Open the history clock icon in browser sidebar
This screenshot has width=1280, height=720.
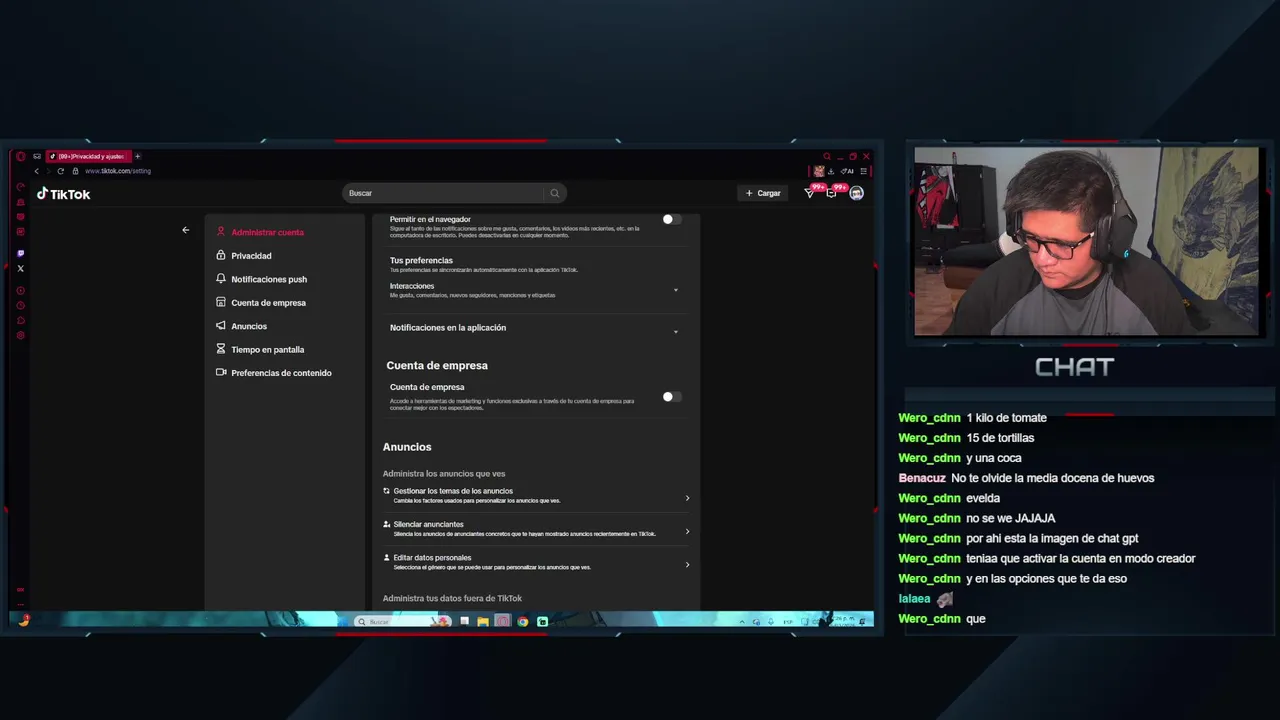21,305
